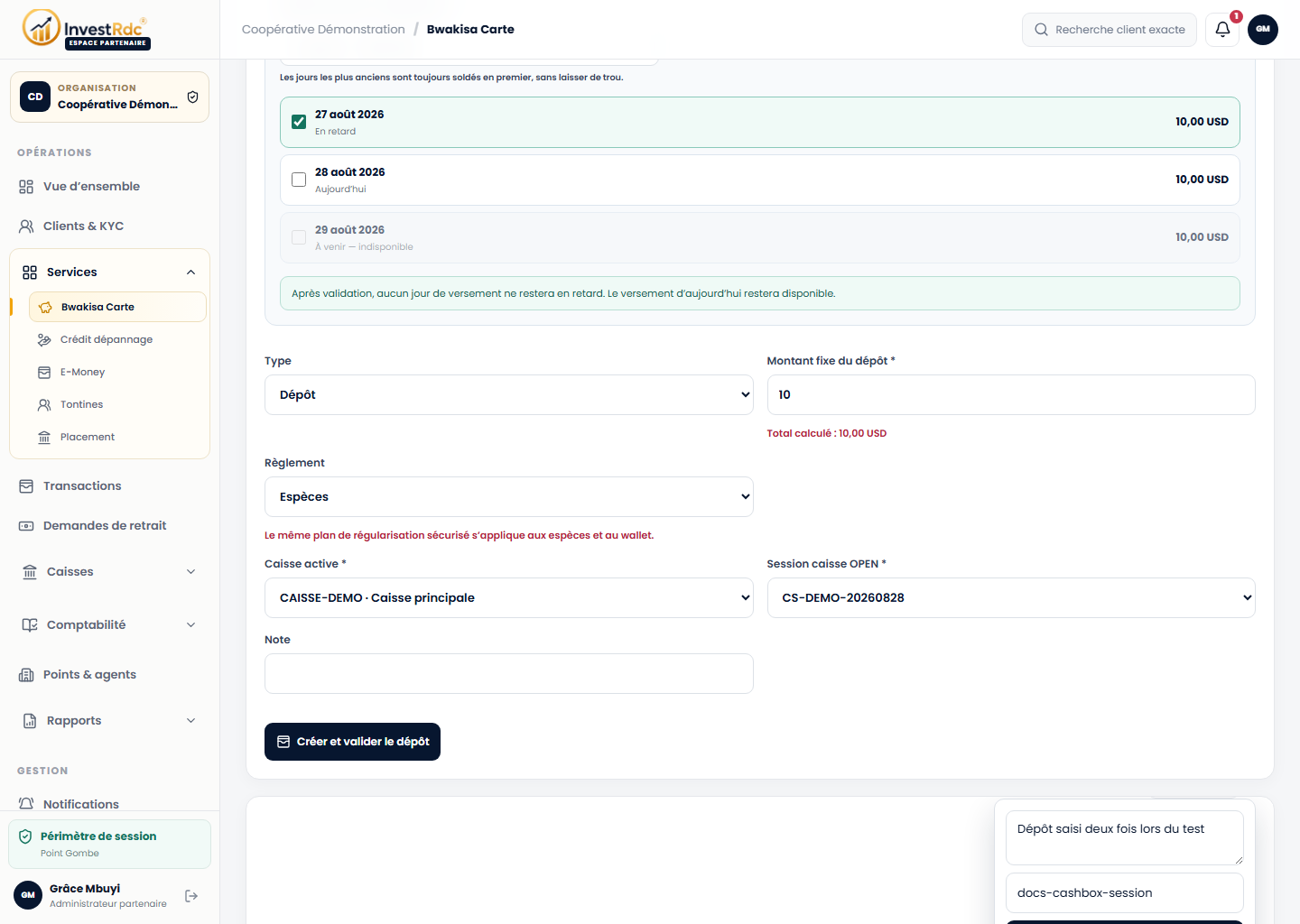Click the Points & agents building icon
Screen dimensions: 1300x924
click(26, 675)
